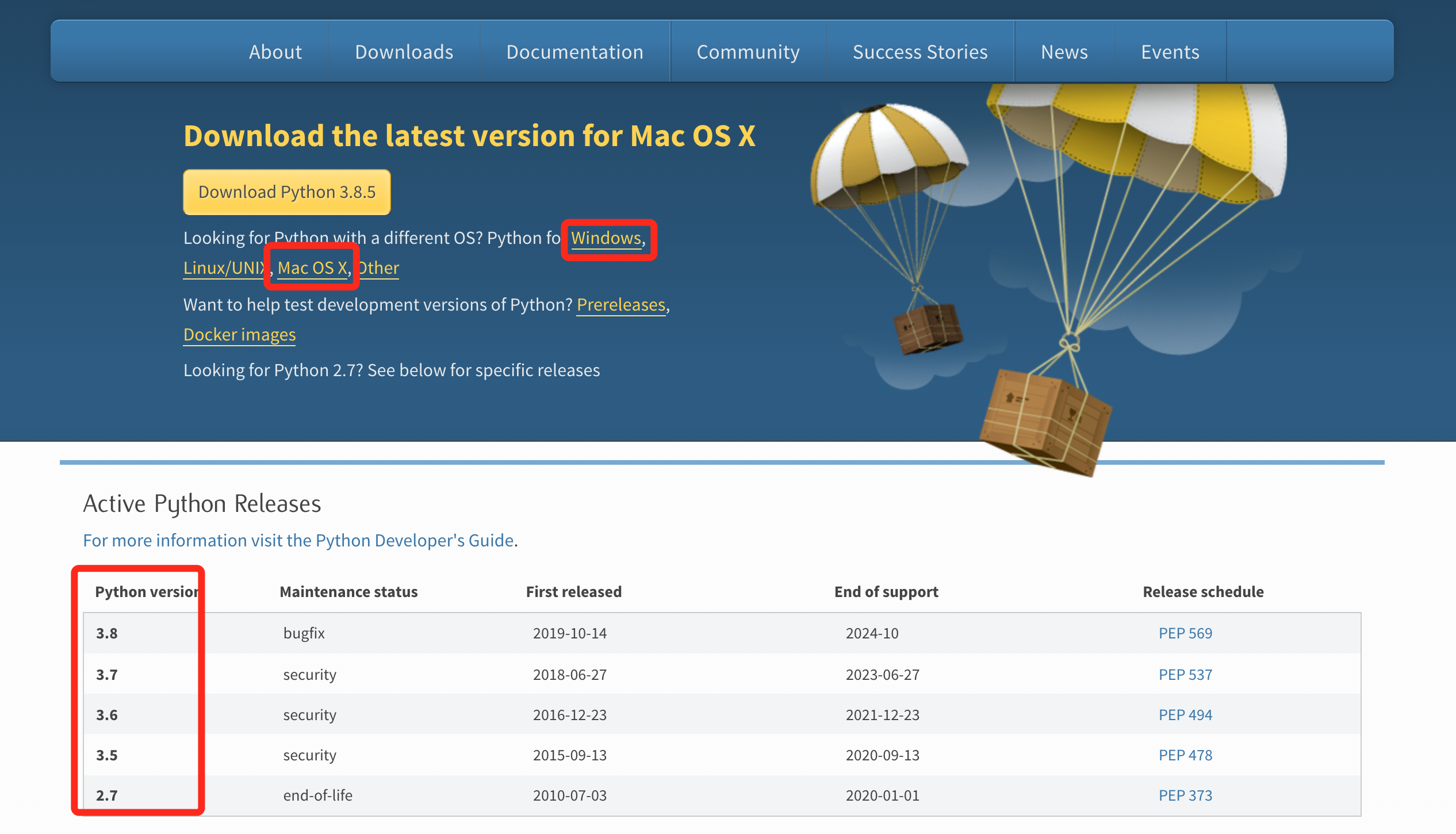The image size is (1456, 834).
Task: Open PEP 537 release schedule link
Action: point(1185,675)
